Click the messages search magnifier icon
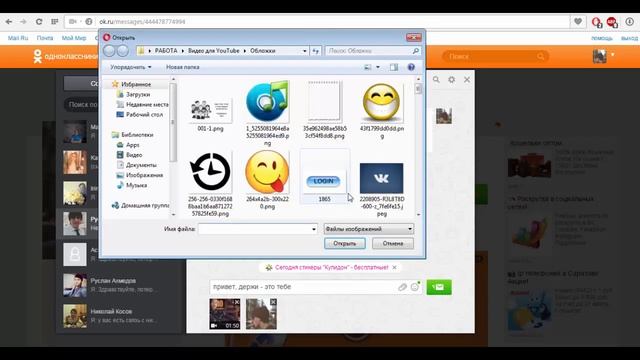The height and width of the screenshot is (360, 640). (436, 80)
